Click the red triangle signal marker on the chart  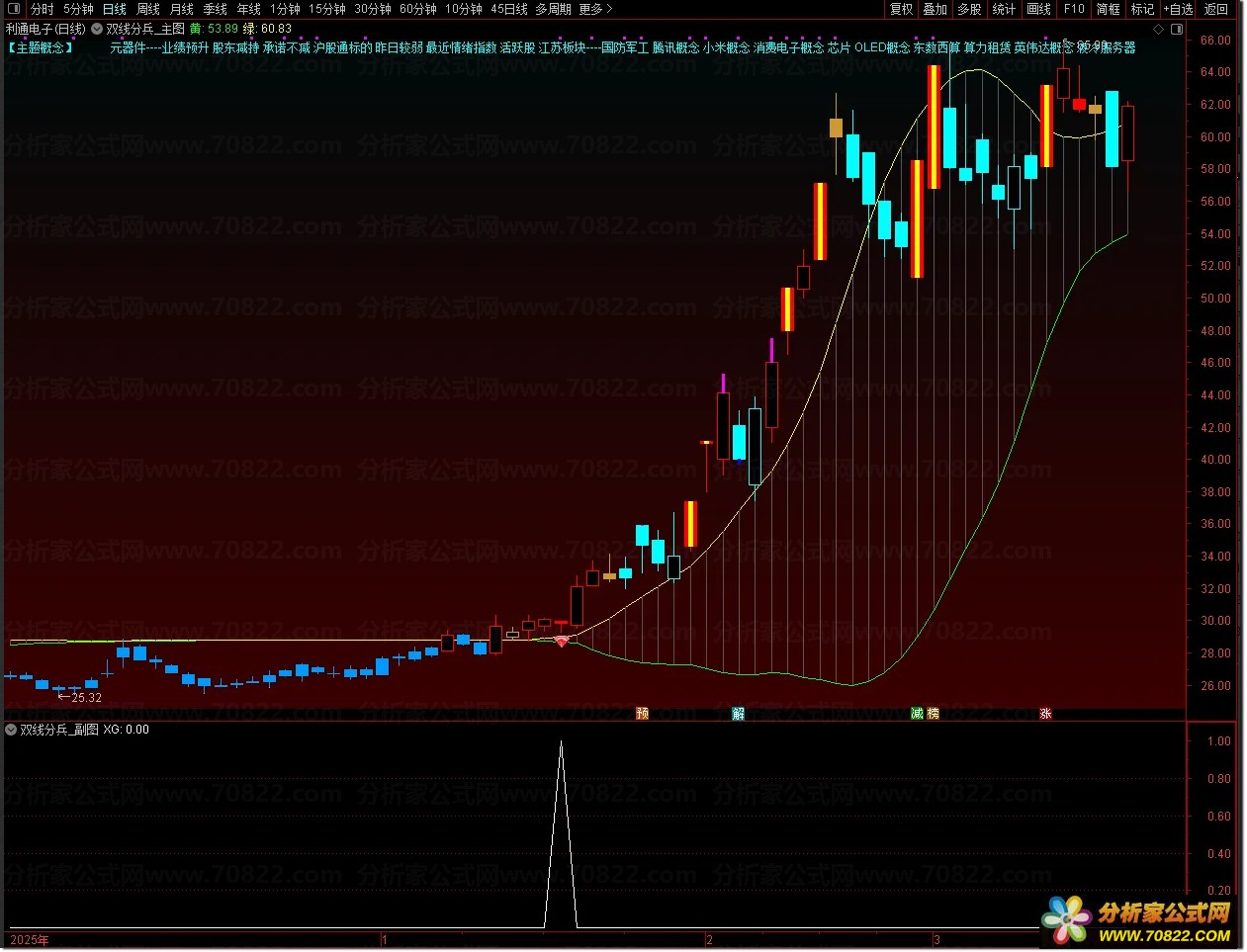pos(562,642)
